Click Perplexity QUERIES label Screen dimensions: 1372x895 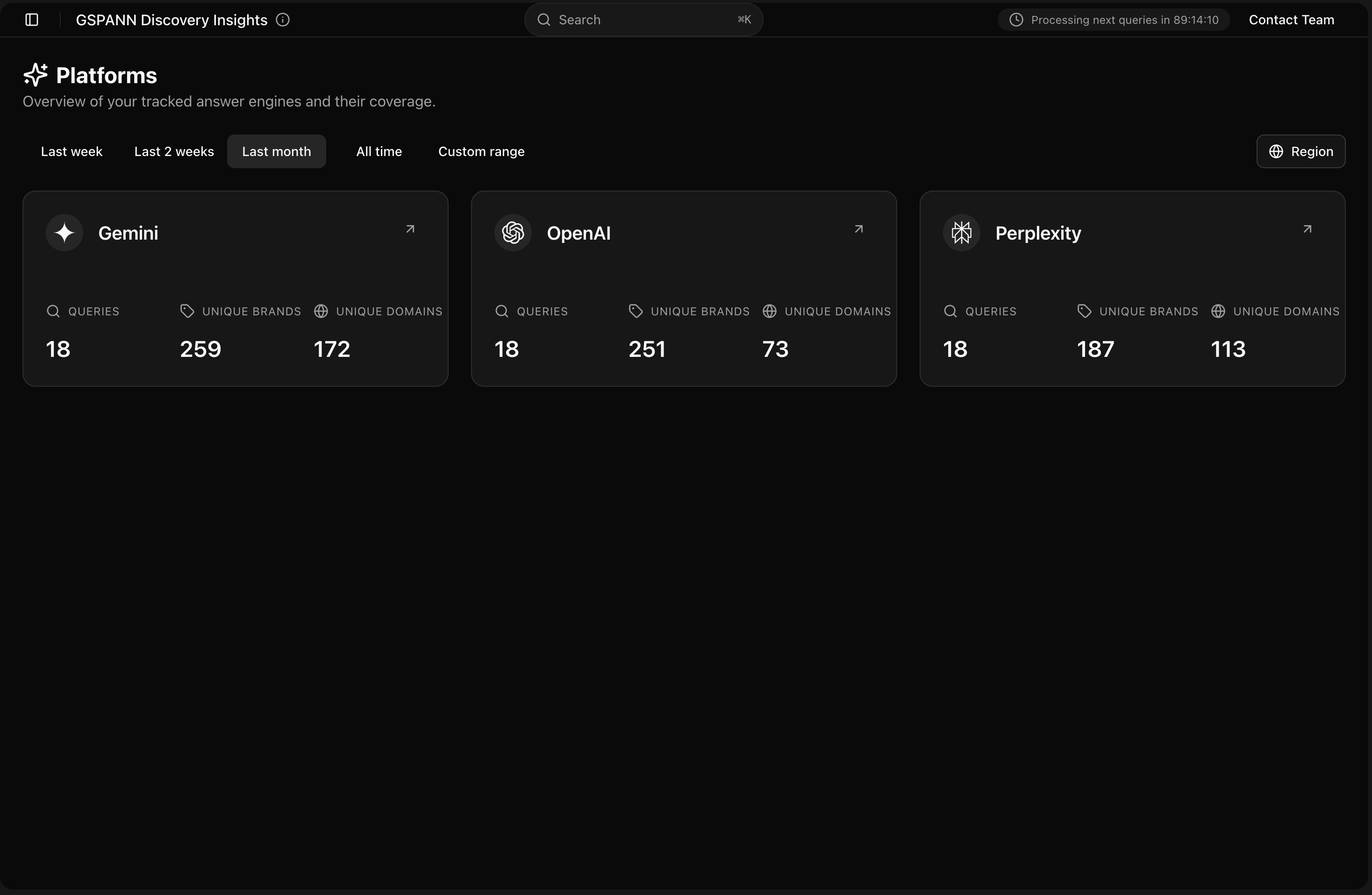pyautogui.click(x=991, y=311)
